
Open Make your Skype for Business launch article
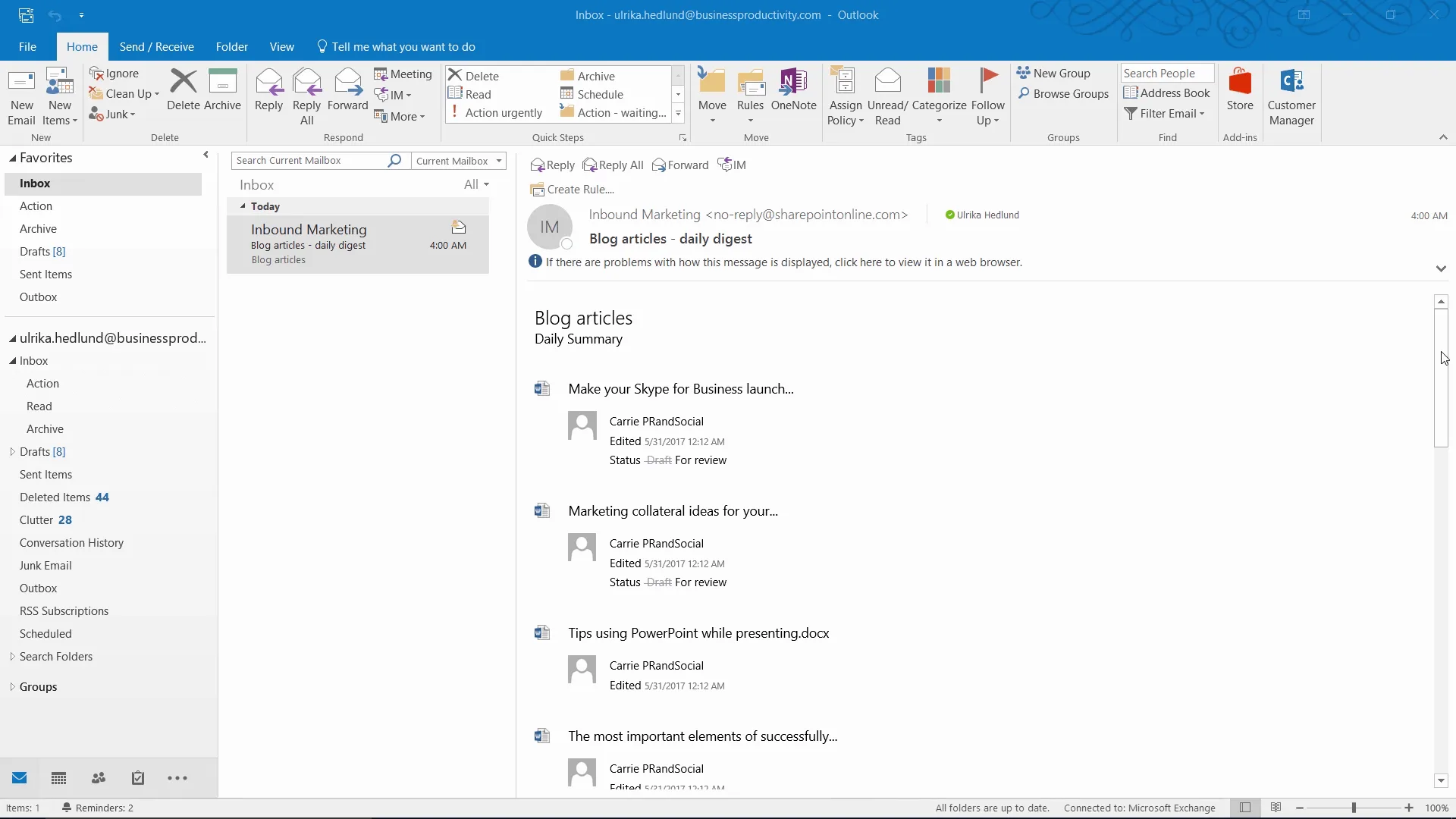pos(681,389)
